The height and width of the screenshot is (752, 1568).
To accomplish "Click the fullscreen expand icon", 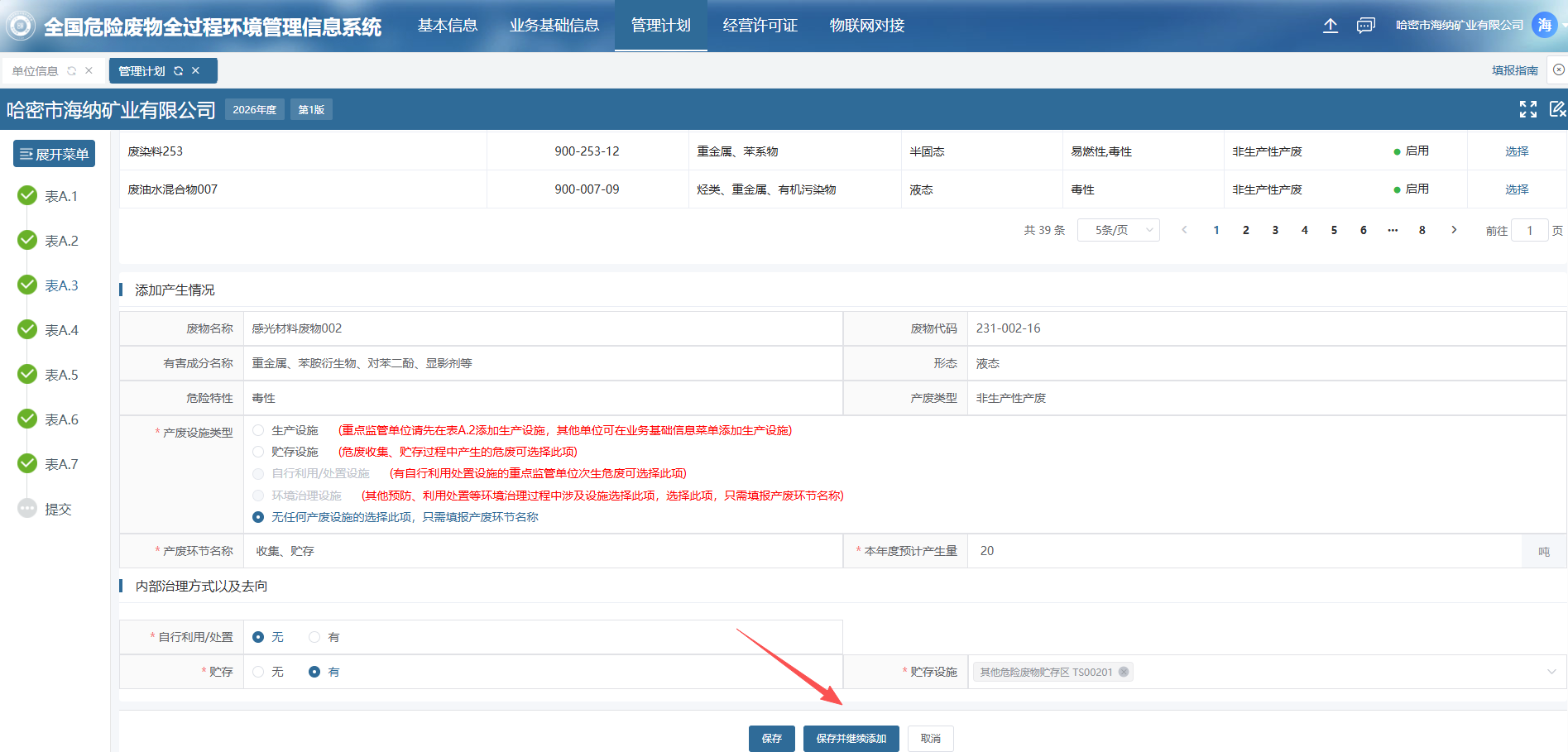I will point(1527,109).
